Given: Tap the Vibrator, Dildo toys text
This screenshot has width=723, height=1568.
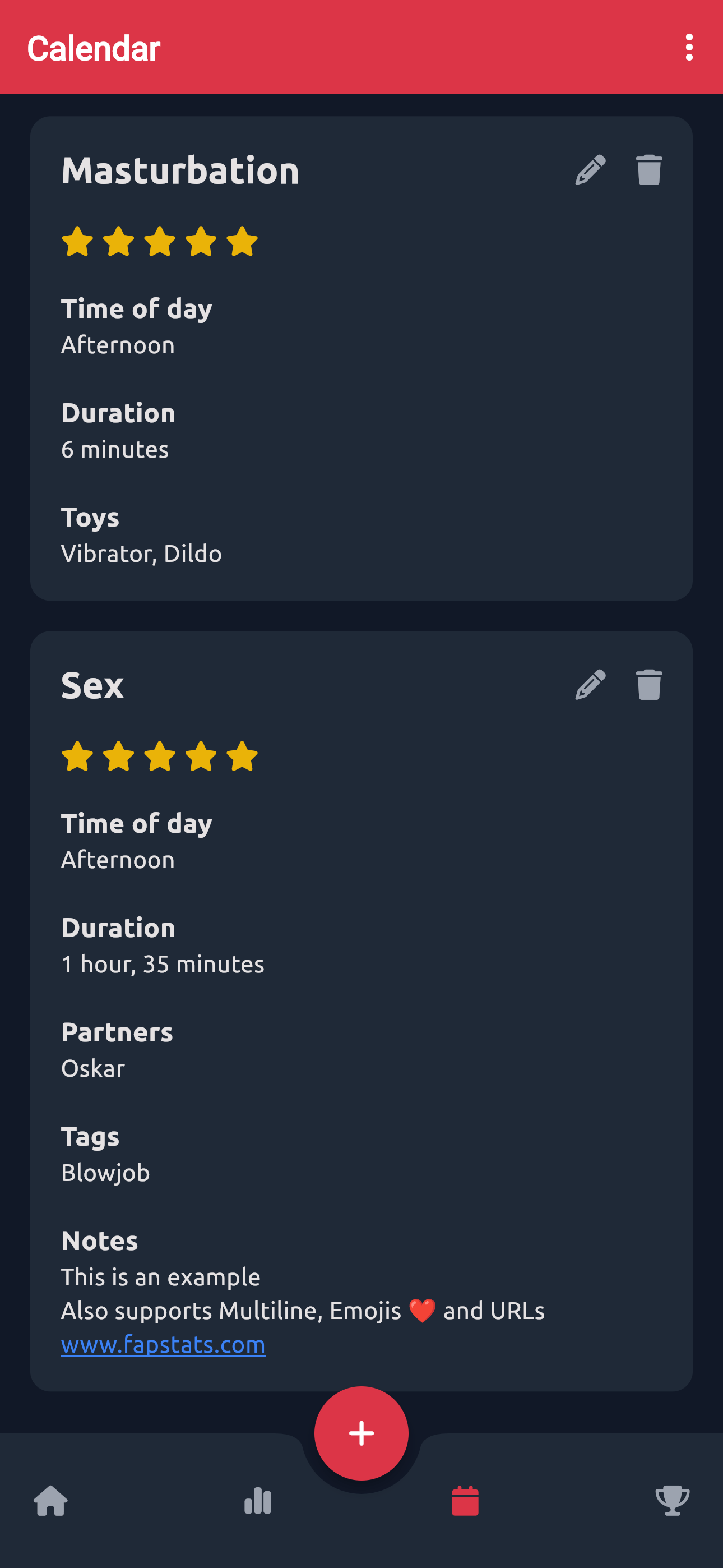Looking at the screenshot, I should pos(141,554).
